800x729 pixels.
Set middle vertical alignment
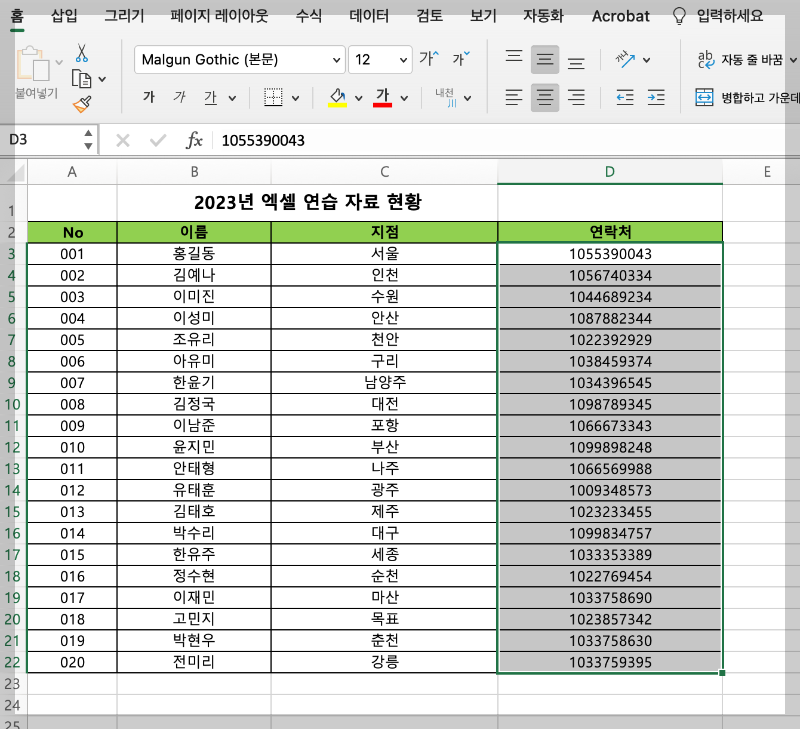543,58
